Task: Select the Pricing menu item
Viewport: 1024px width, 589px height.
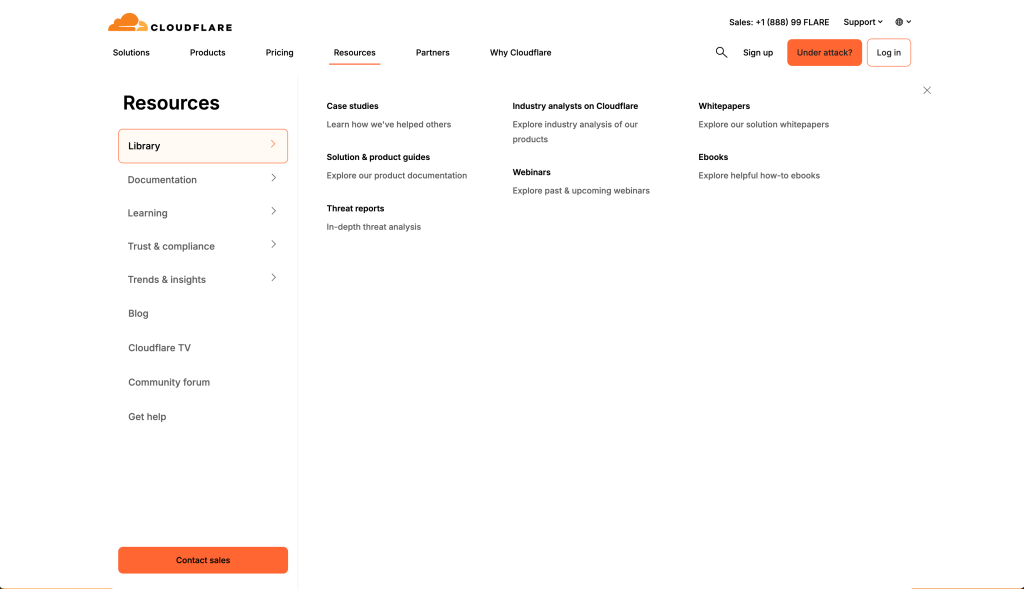Action: (279, 52)
